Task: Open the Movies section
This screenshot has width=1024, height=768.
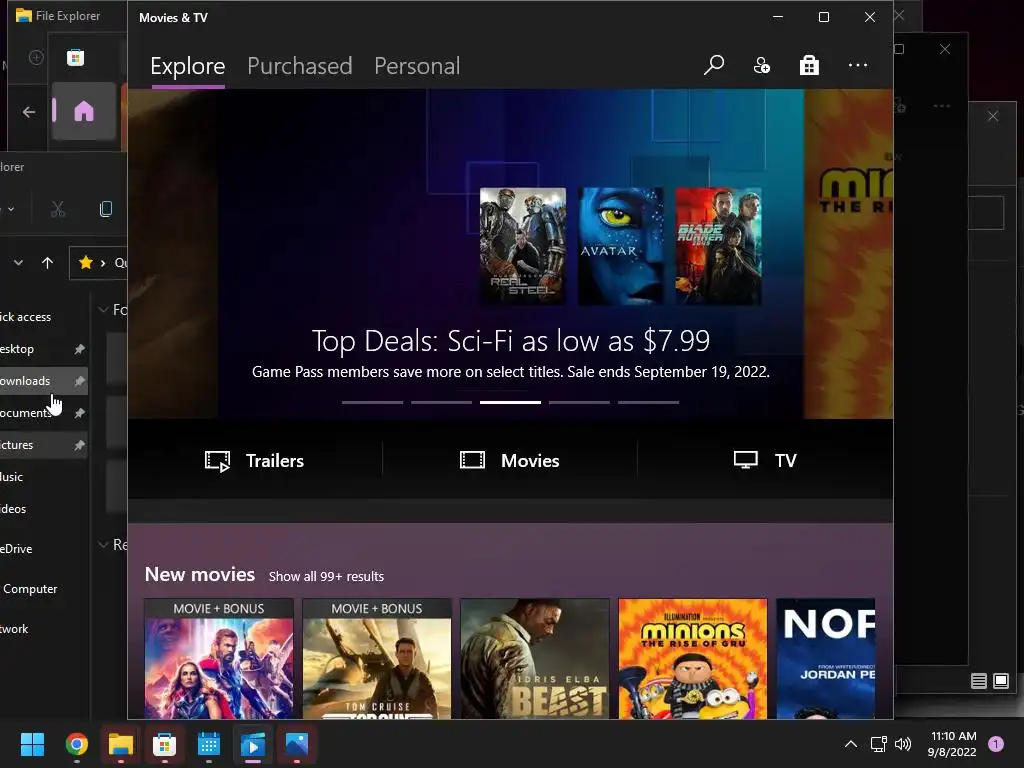Action: click(x=509, y=460)
